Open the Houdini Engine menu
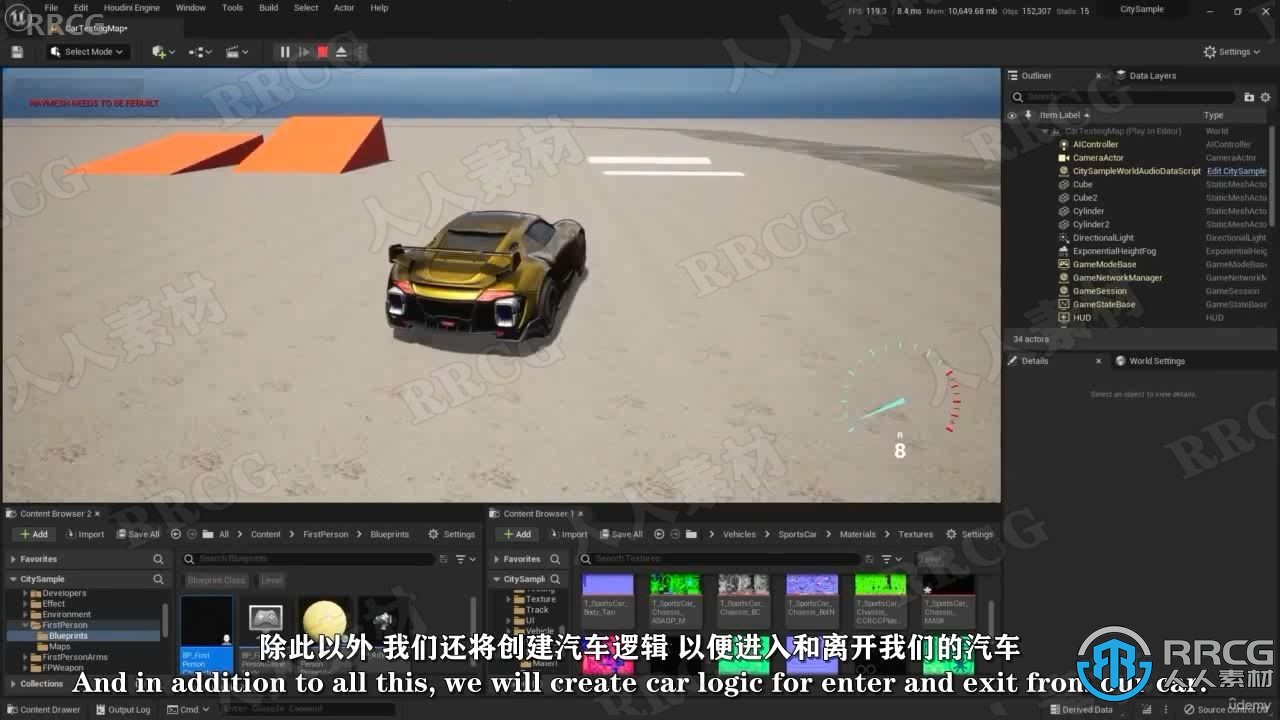 click(132, 8)
